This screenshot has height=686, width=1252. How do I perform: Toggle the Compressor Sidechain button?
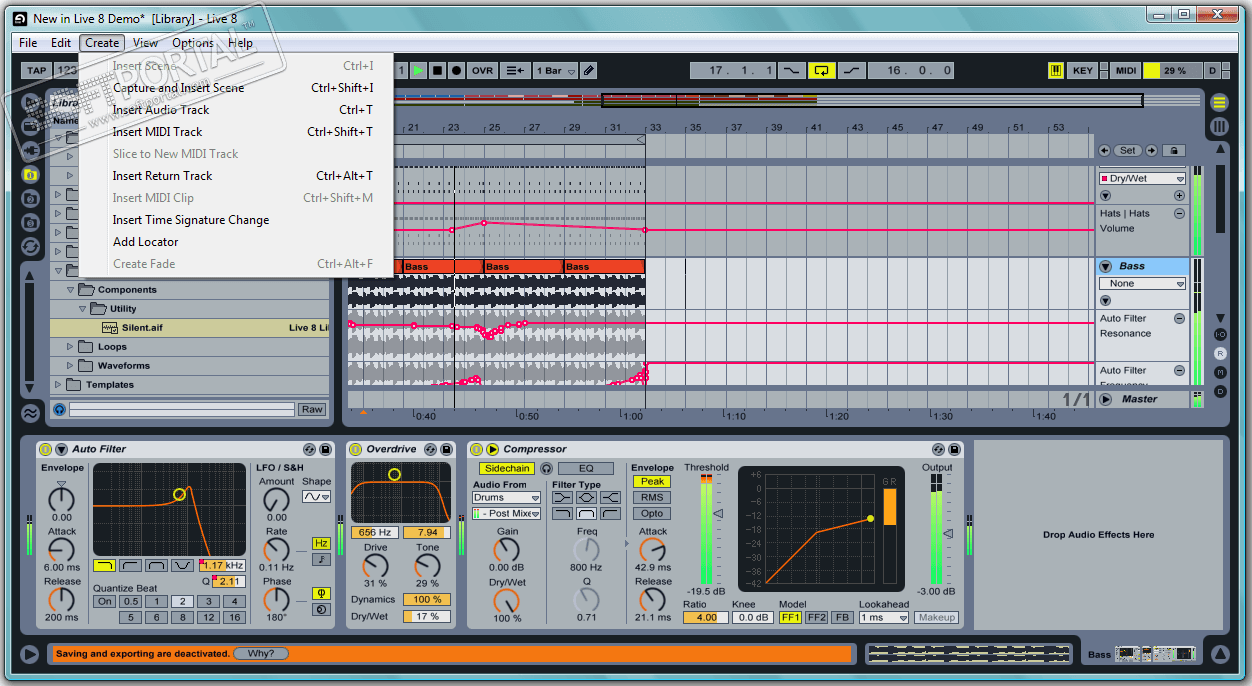[507, 468]
